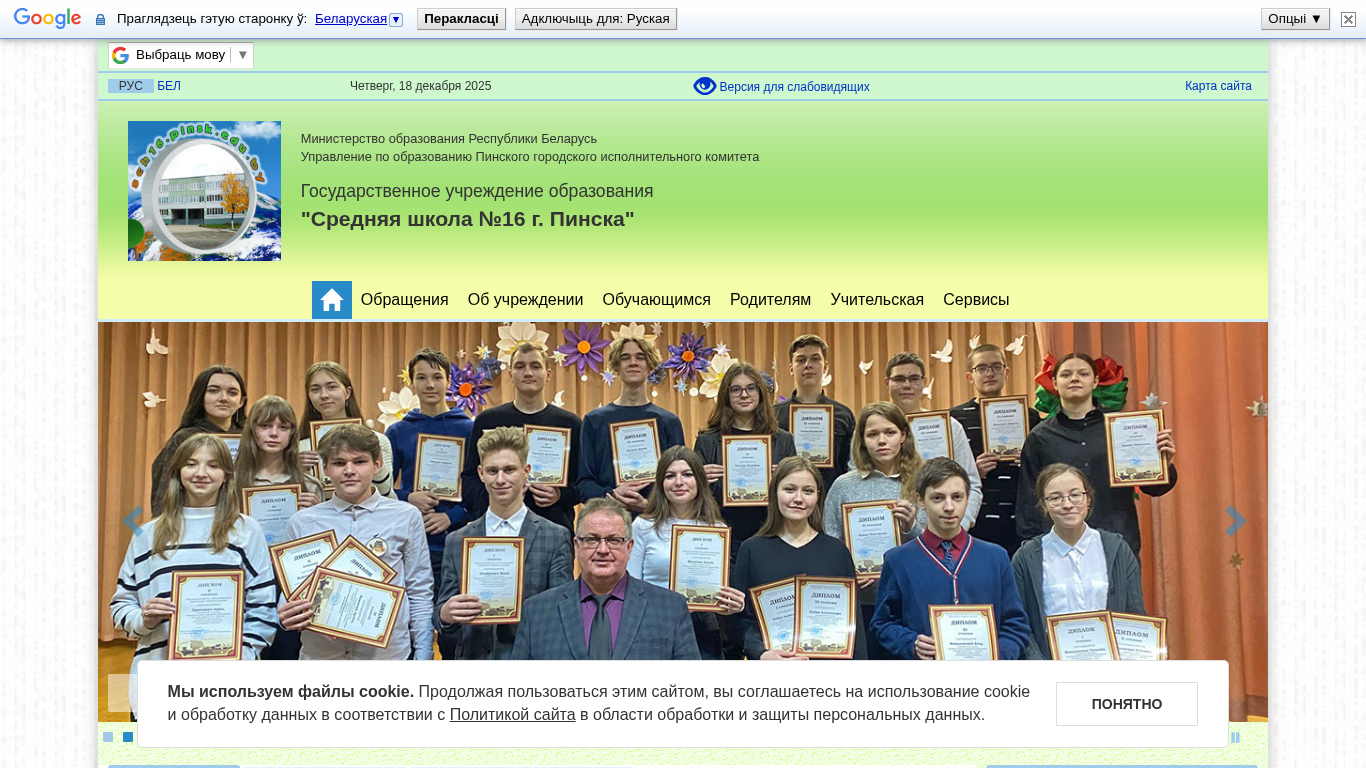Open the Родителям menu

(x=770, y=300)
